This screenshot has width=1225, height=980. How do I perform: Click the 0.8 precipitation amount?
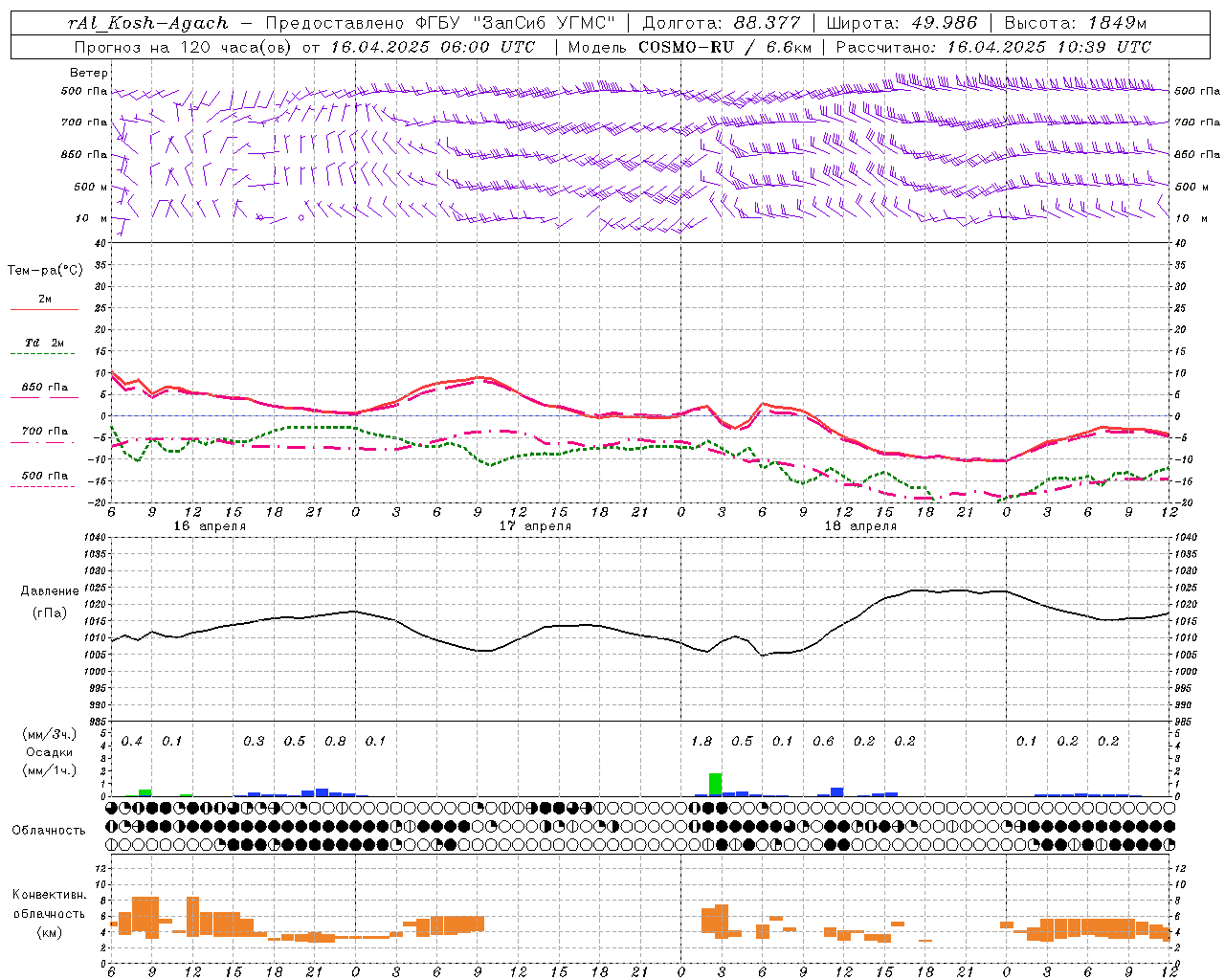coord(335,741)
